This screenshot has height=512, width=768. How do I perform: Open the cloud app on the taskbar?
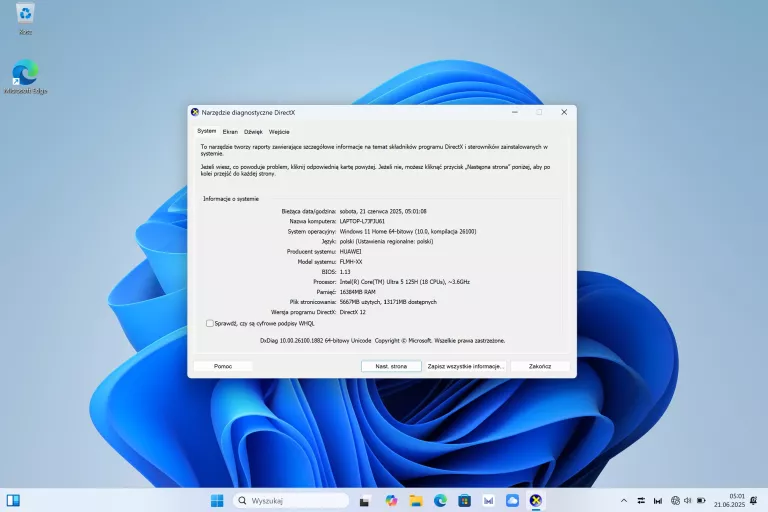click(x=512, y=500)
